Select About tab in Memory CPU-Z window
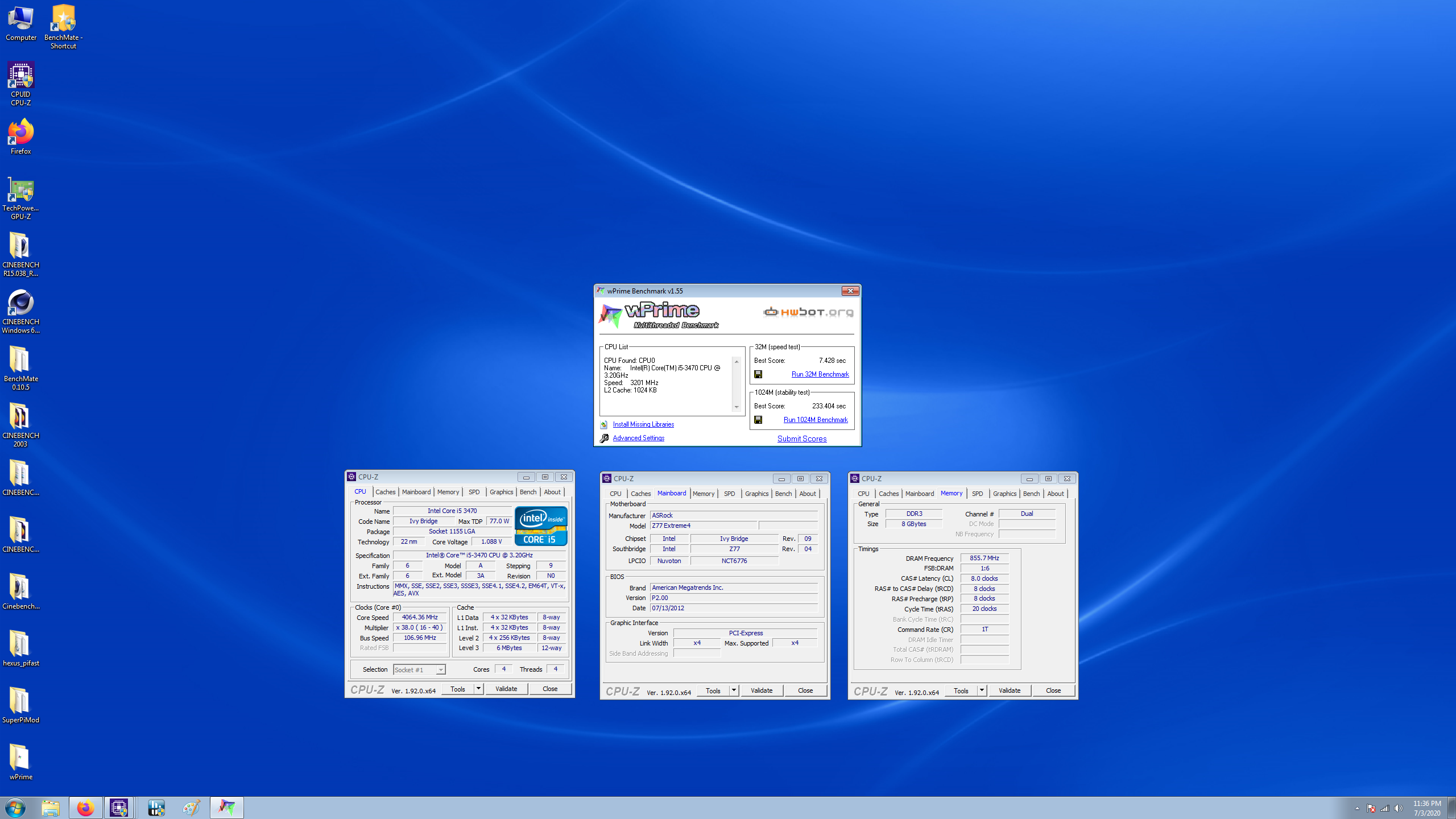 pos(1056,494)
